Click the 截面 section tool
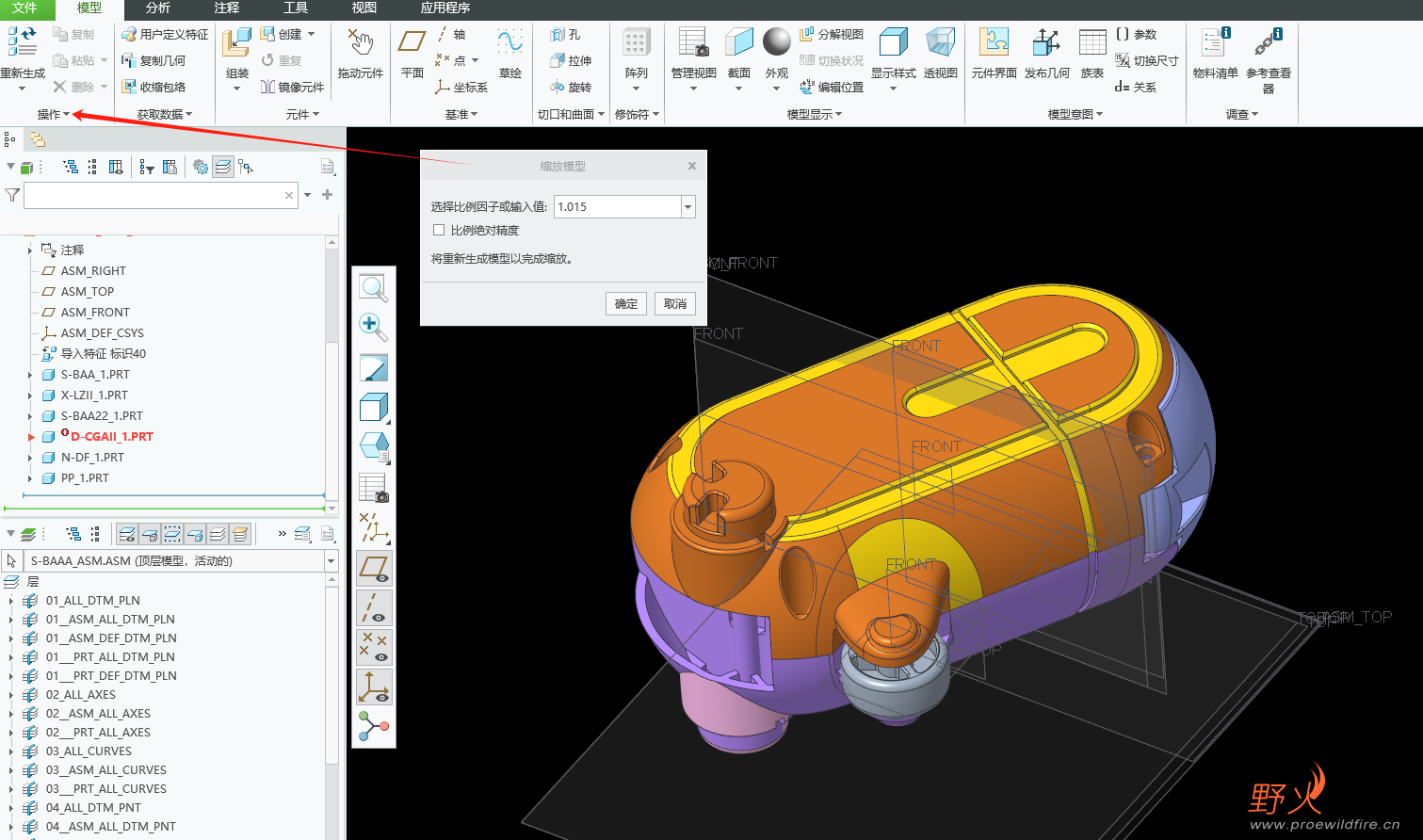1423x840 pixels. click(x=739, y=42)
